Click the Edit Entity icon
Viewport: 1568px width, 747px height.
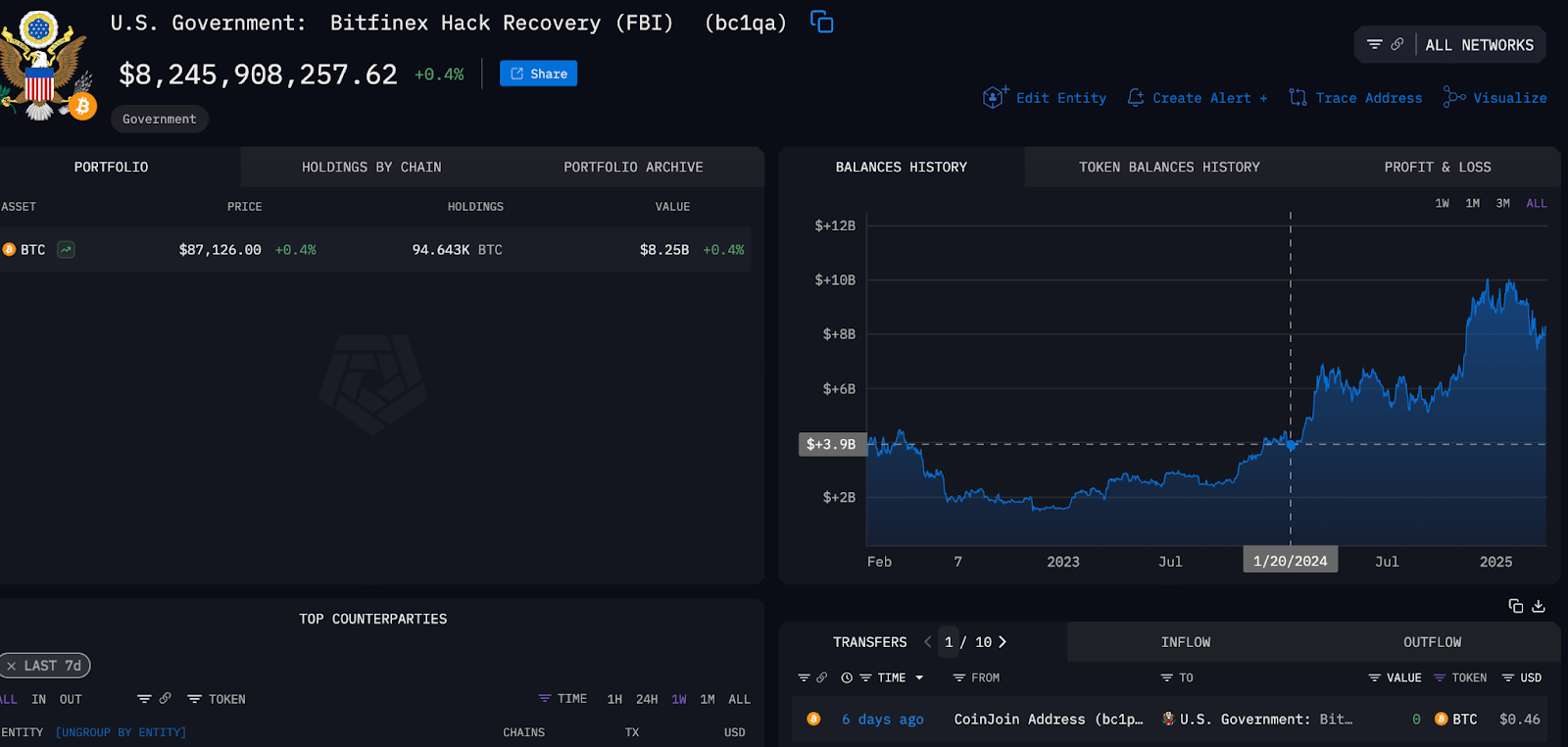coord(995,97)
